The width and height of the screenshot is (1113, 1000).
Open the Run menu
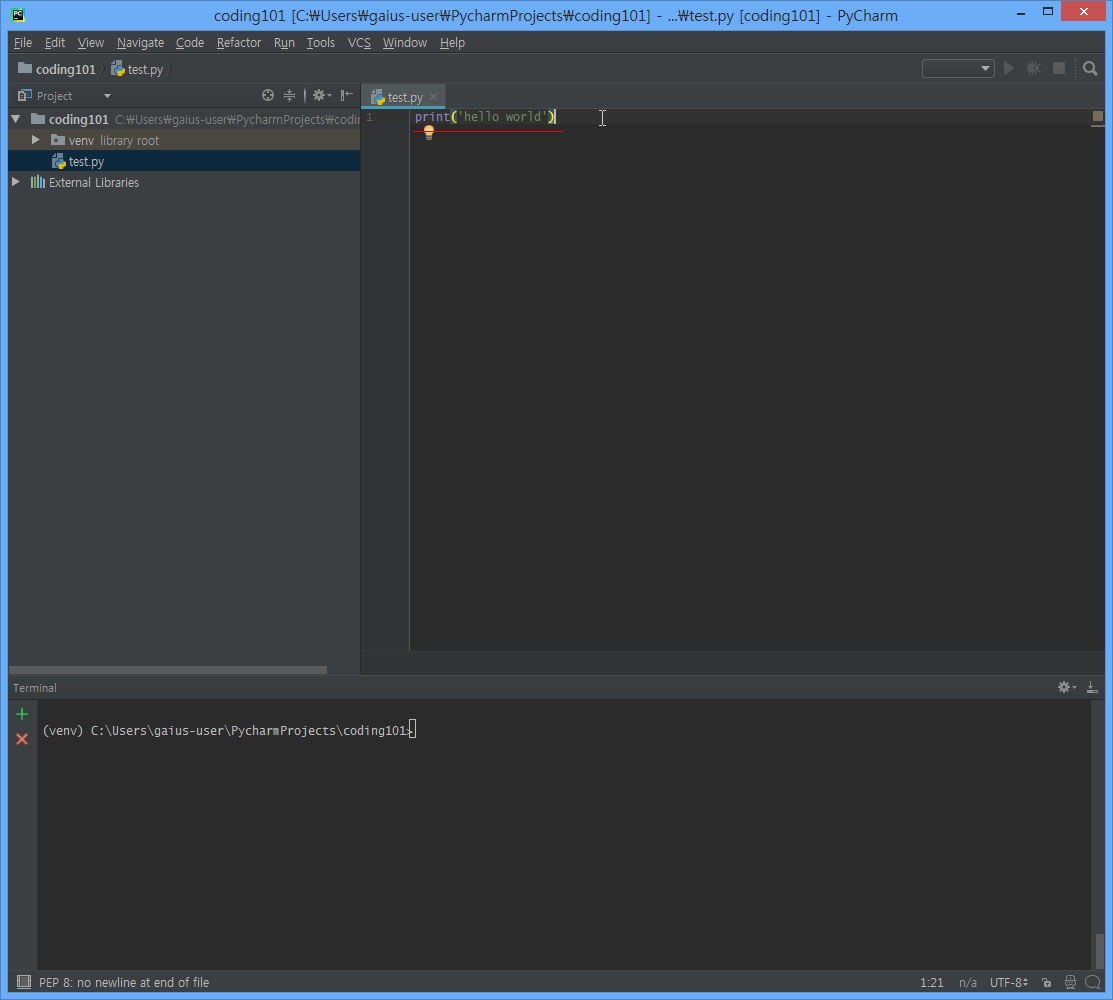pyautogui.click(x=284, y=43)
